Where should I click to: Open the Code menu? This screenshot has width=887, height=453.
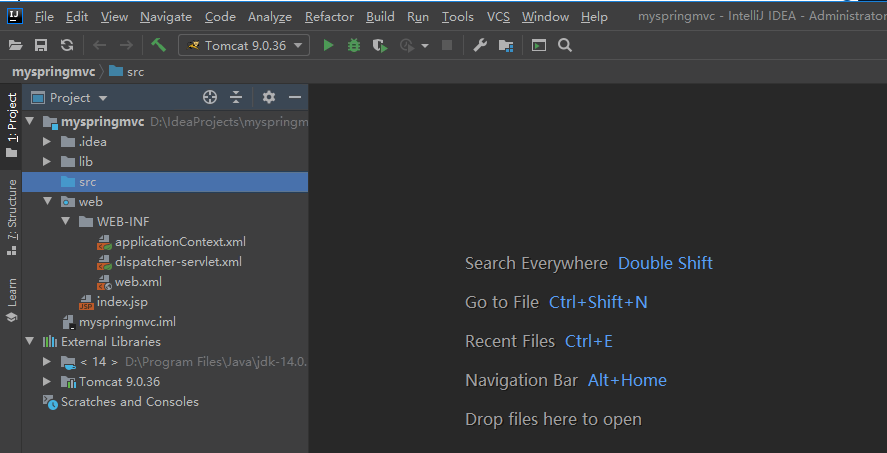tap(220, 17)
